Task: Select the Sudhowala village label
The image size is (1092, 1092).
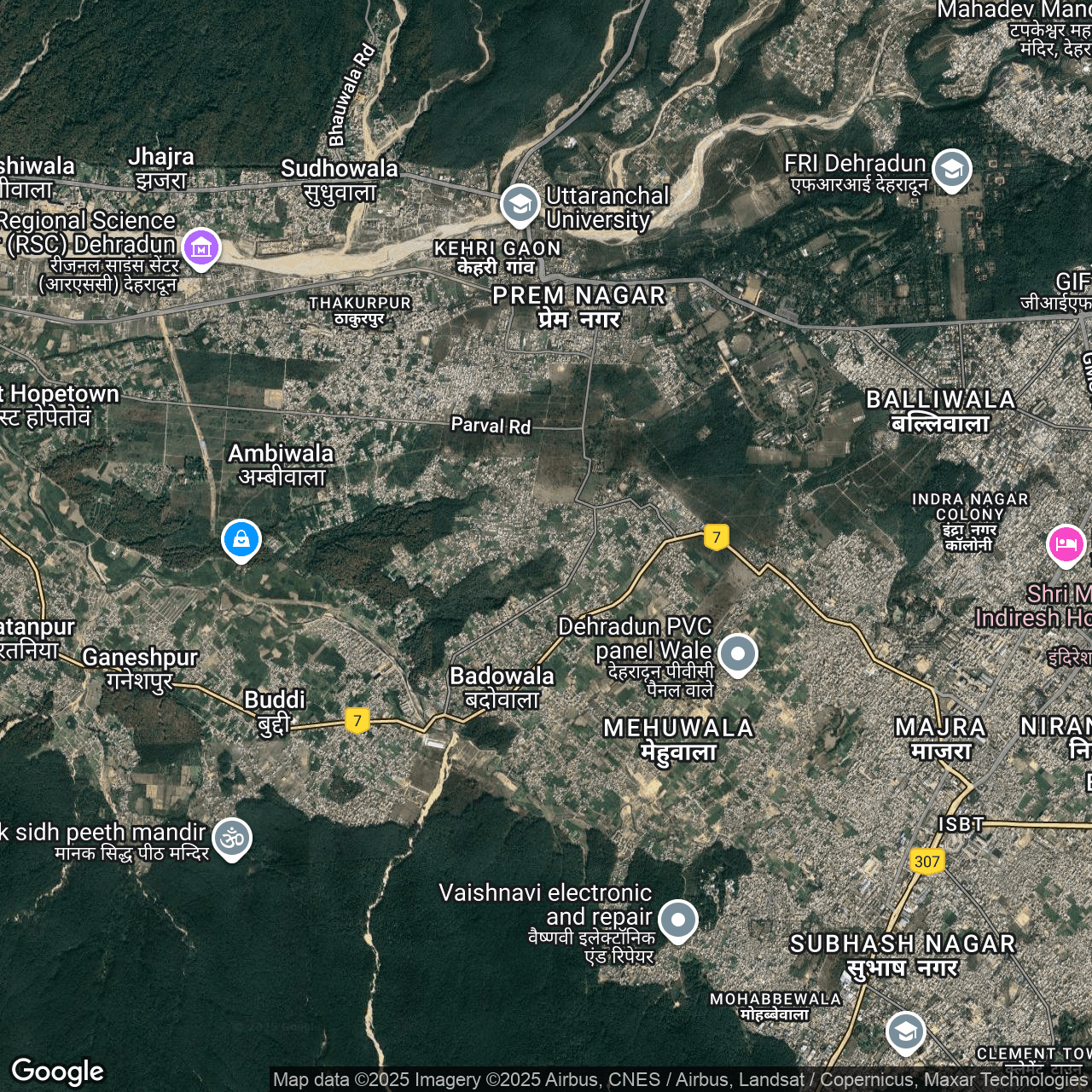Action: coord(340,180)
